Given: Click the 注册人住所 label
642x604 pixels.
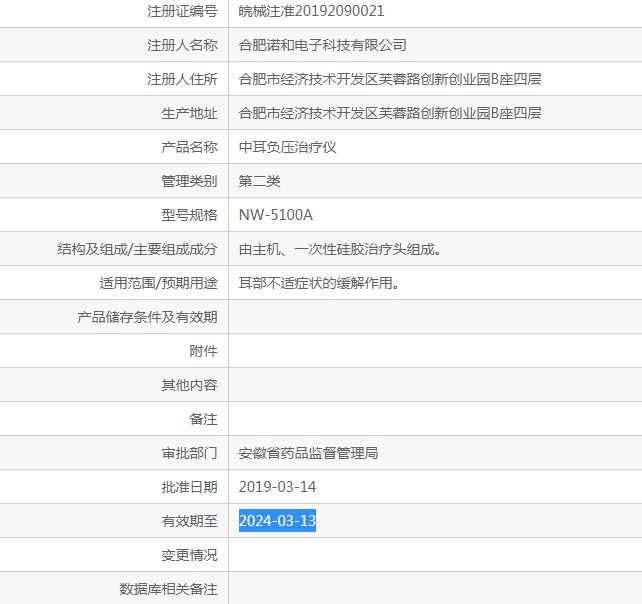Looking at the screenshot, I should pyautogui.click(x=182, y=79).
